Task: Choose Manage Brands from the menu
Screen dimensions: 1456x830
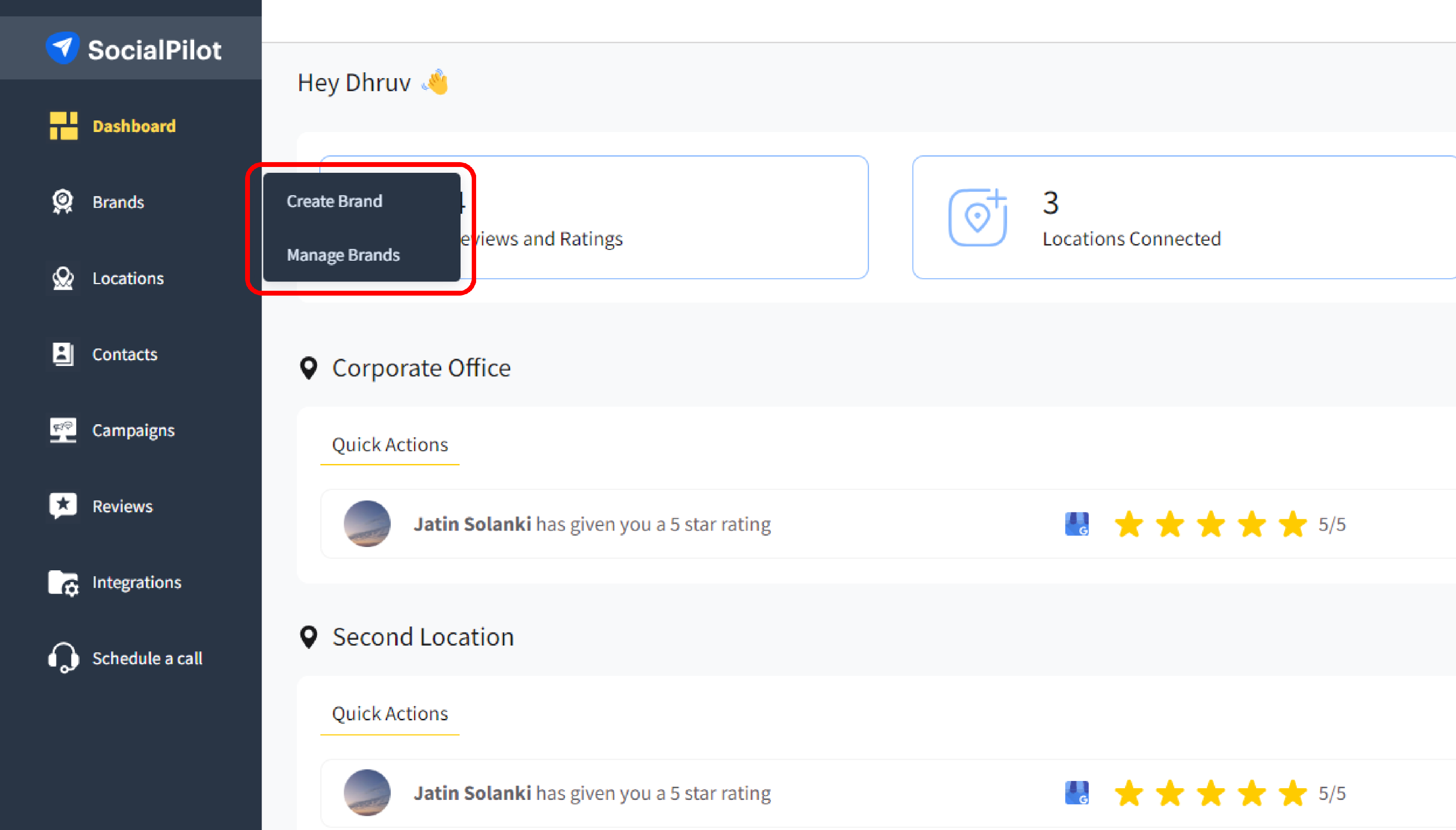Action: click(344, 255)
